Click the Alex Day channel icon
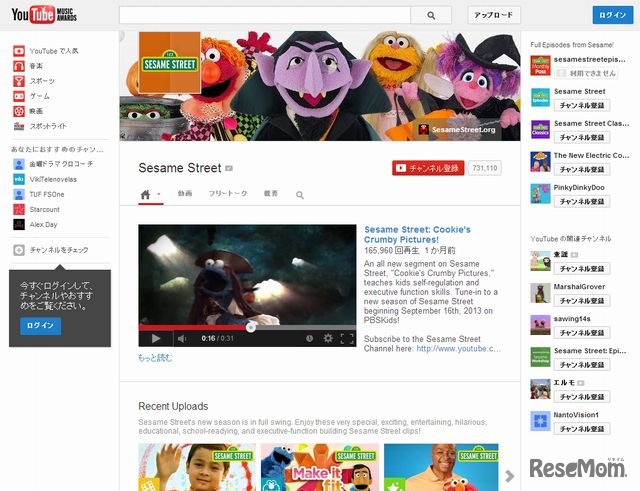The width and height of the screenshot is (640, 491). (19, 224)
